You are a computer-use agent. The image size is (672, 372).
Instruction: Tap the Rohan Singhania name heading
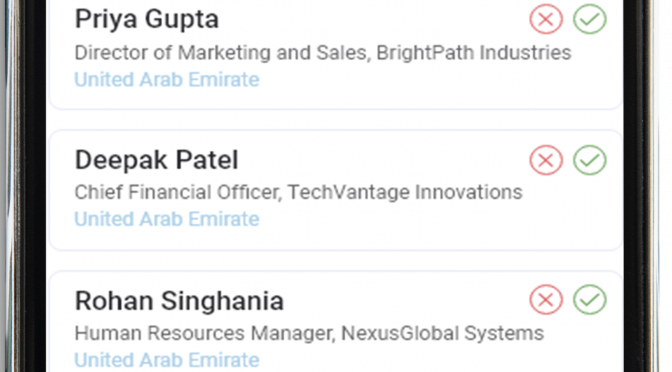(x=179, y=300)
